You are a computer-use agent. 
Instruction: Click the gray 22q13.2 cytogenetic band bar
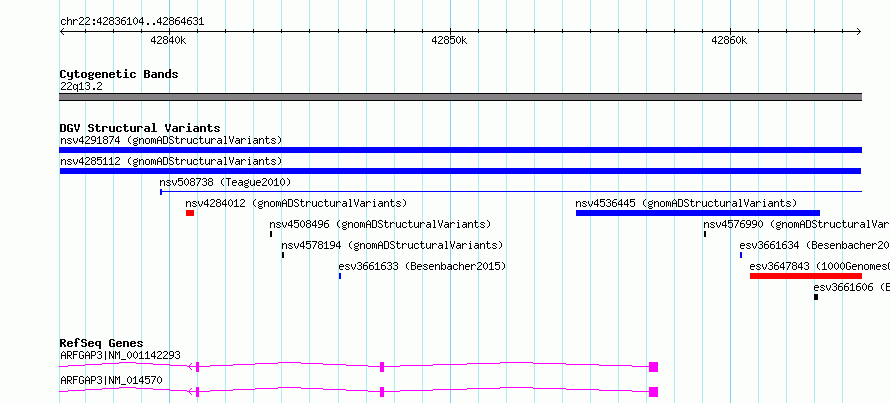point(460,97)
